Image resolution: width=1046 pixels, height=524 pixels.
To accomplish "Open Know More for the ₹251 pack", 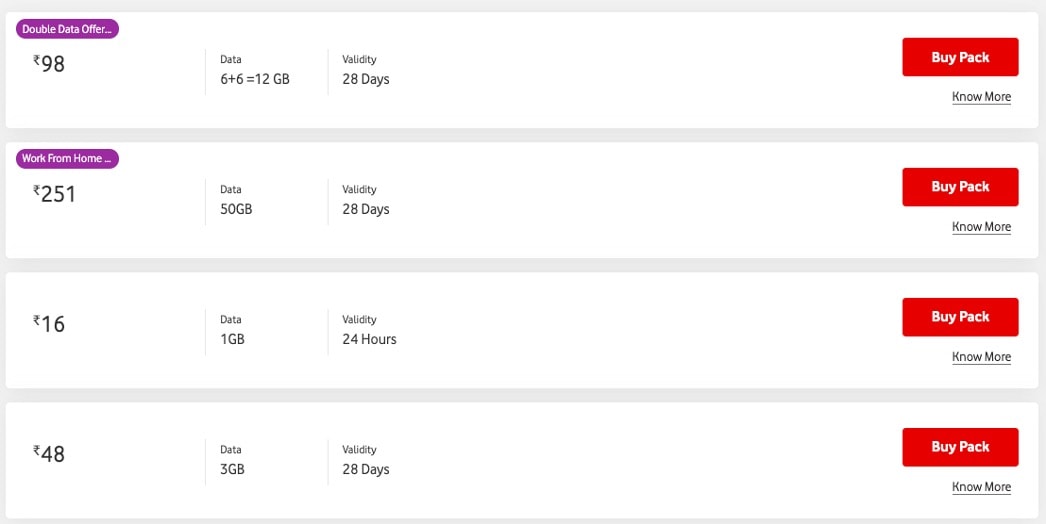I will (981, 227).
